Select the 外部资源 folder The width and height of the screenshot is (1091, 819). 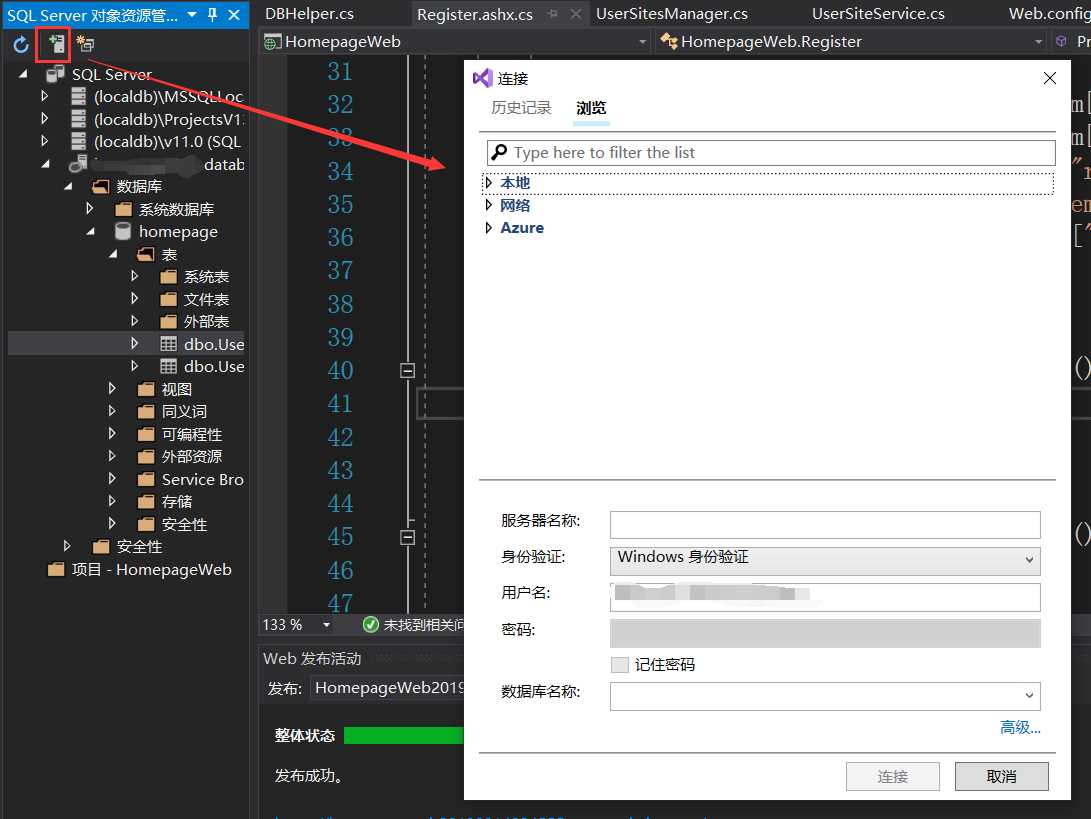[191, 456]
